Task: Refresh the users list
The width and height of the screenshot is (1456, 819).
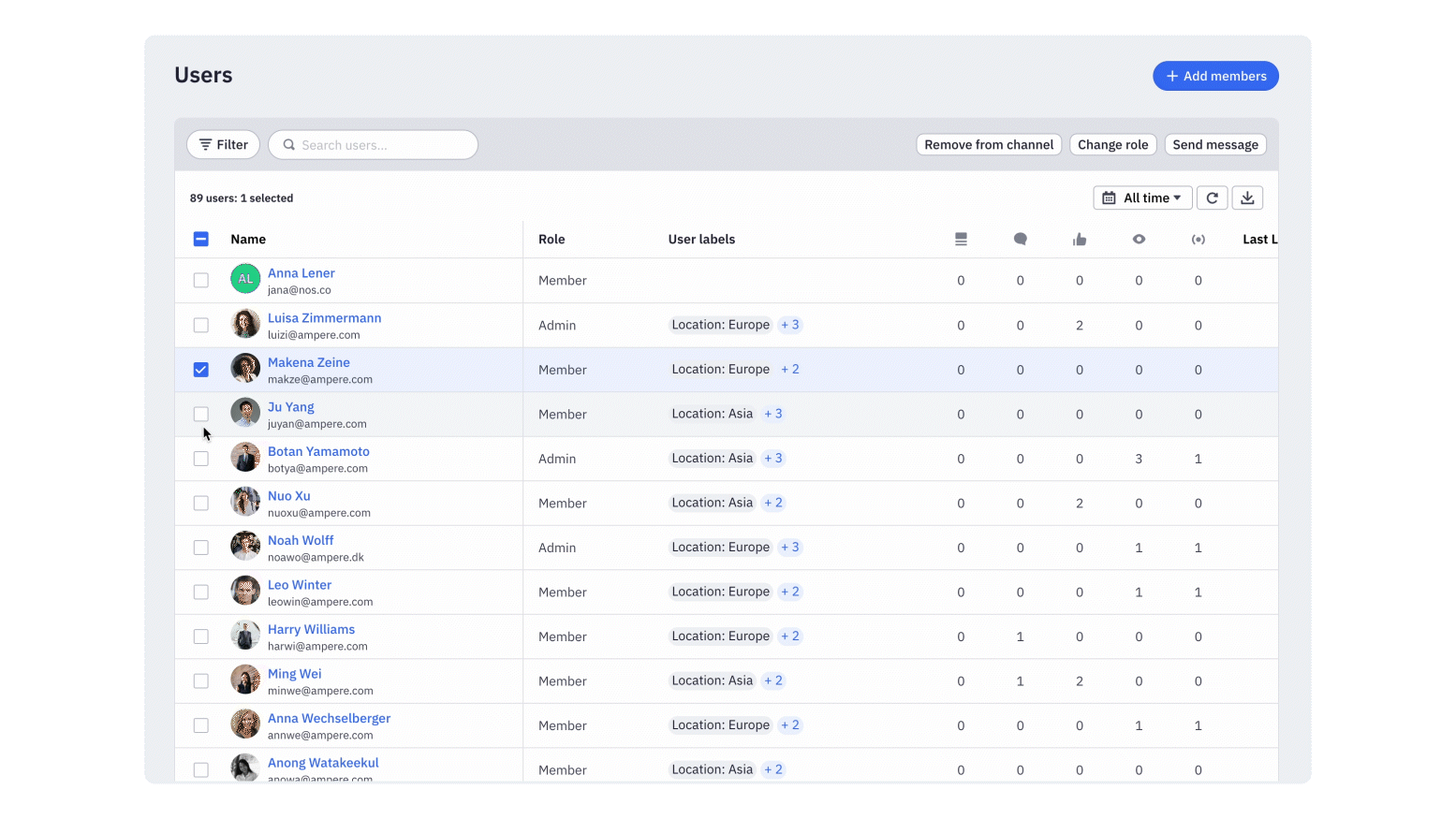Action: pyautogui.click(x=1212, y=197)
